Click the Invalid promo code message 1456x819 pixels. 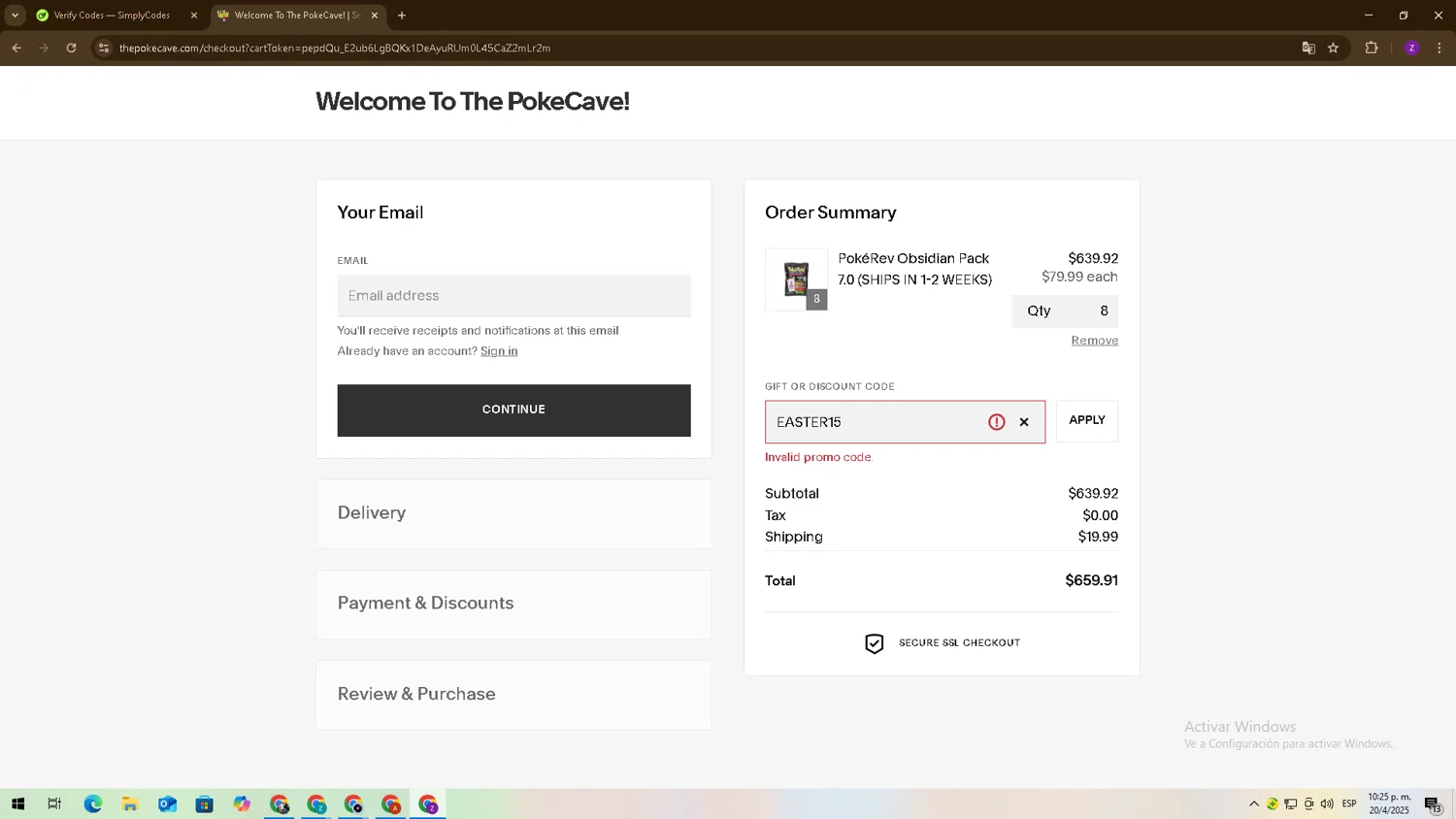pos(819,457)
